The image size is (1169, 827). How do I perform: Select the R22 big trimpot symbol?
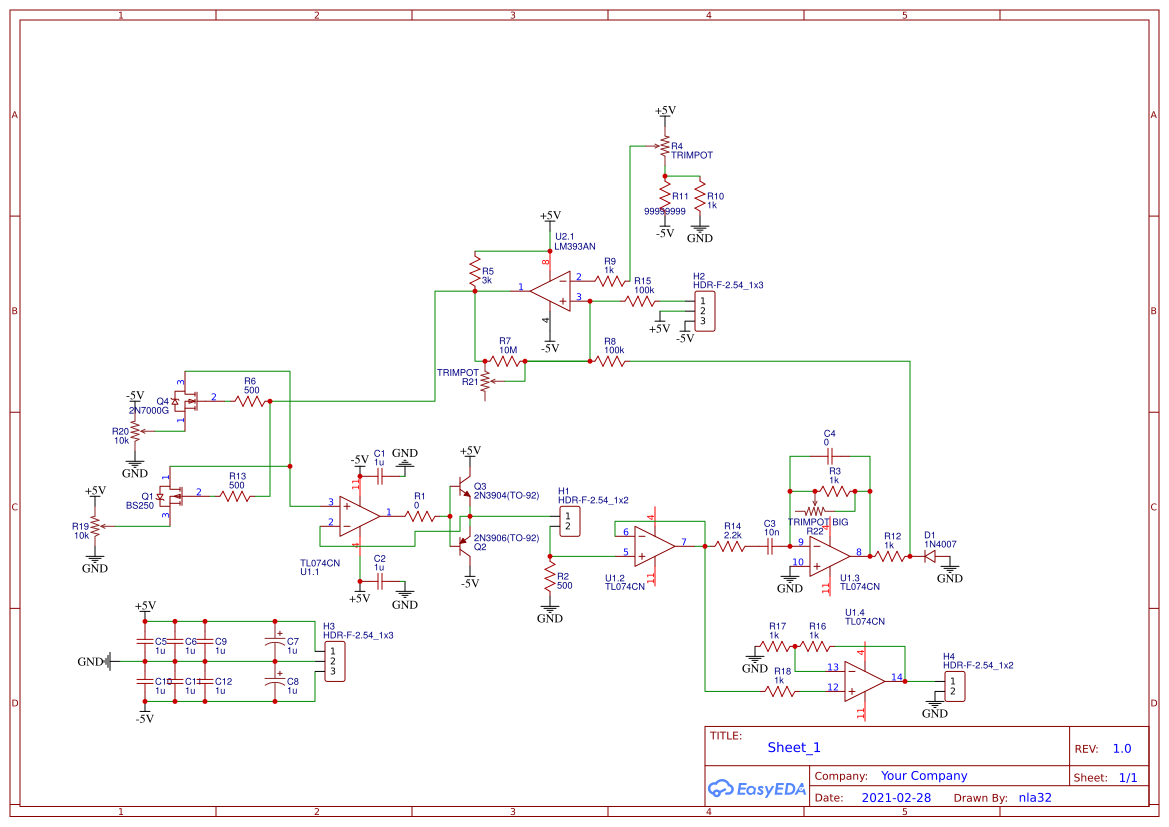[817, 510]
